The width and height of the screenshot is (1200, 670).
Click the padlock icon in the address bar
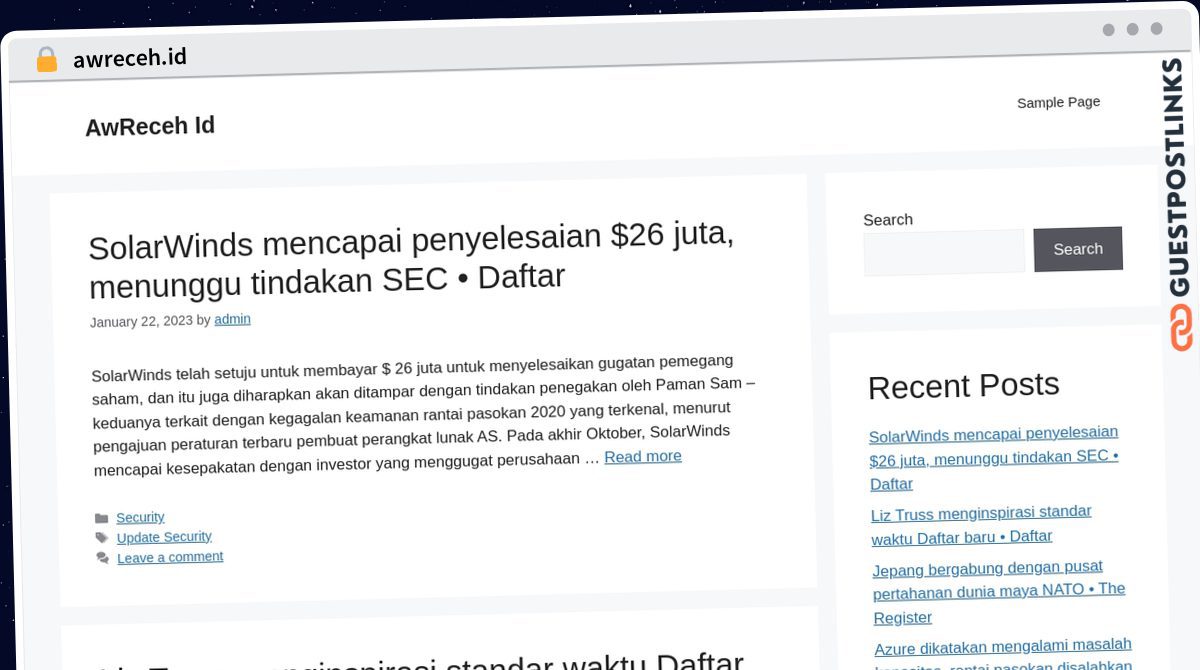[46, 58]
